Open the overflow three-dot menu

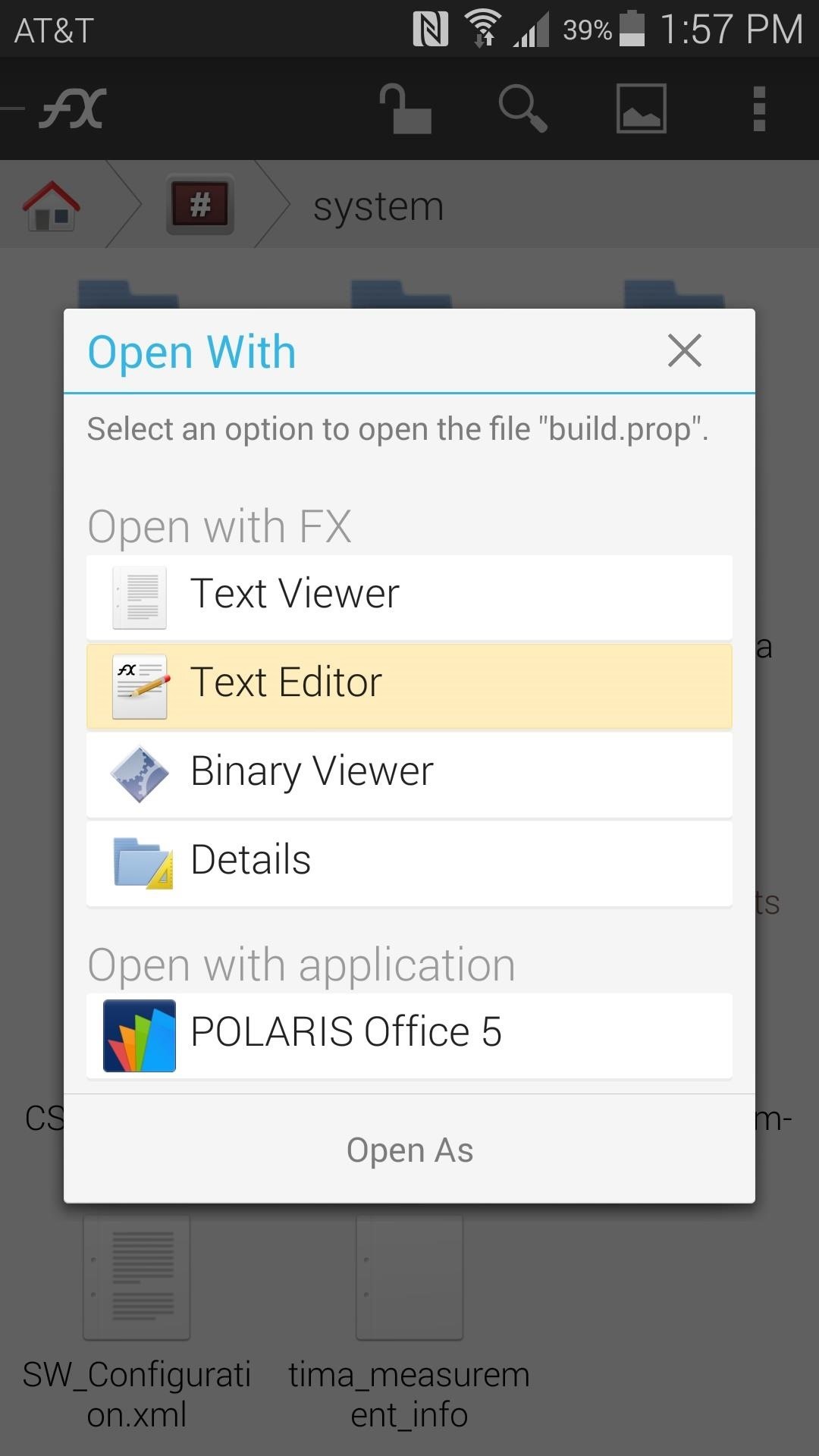pos(759,108)
